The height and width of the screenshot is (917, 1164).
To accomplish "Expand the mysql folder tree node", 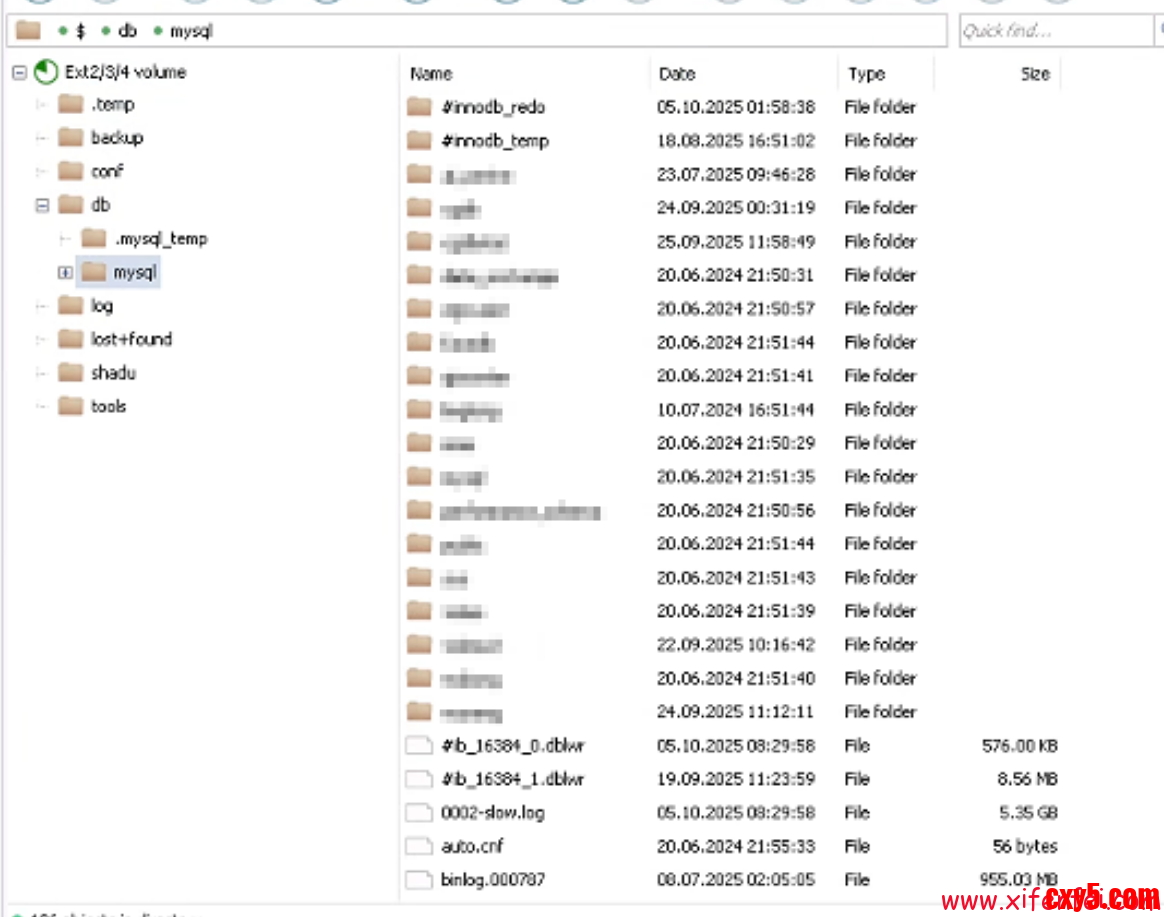I will click(x=65, y=272).
